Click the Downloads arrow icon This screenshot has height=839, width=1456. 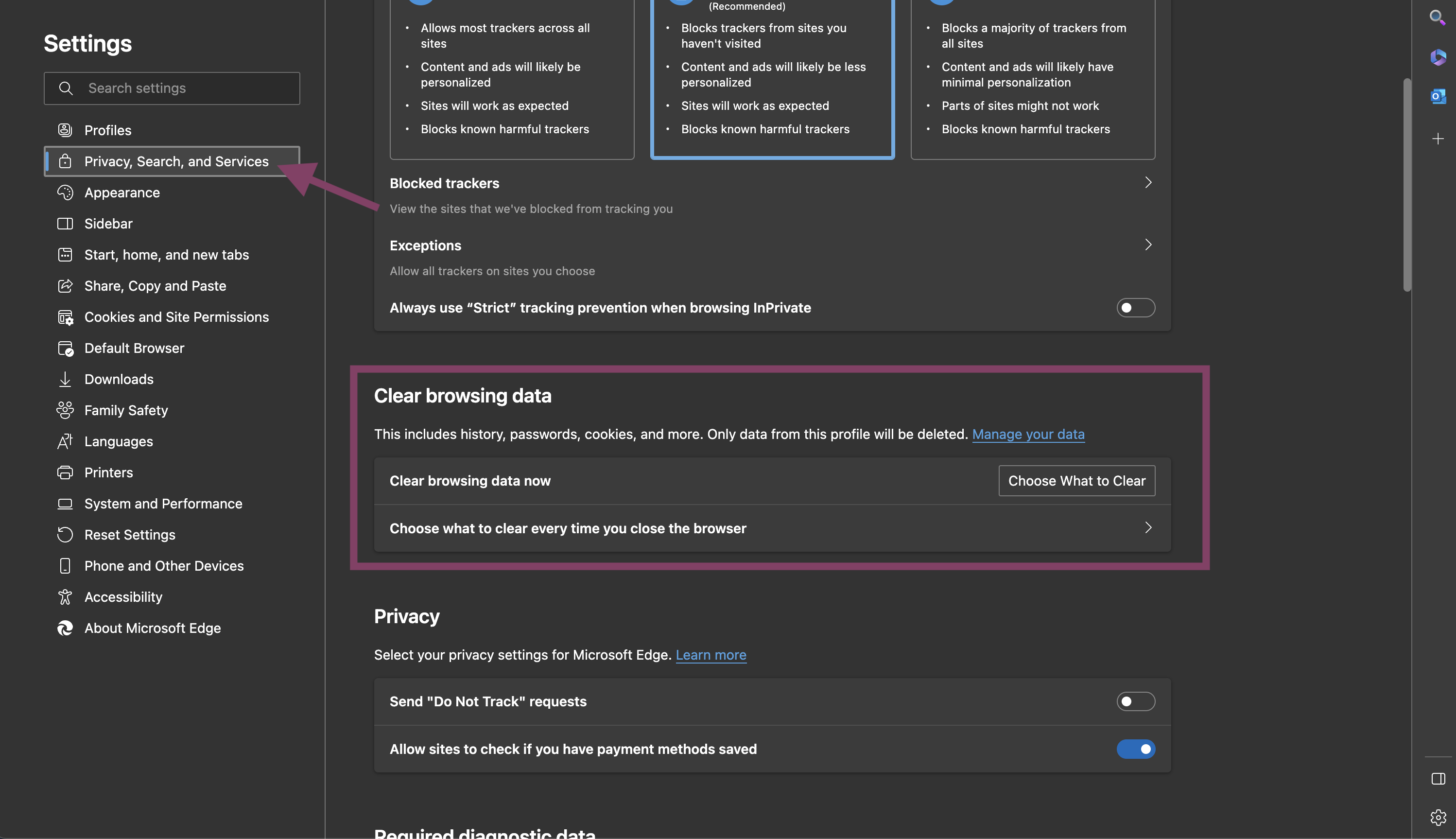pyautogui.click(x=65, y=379)
